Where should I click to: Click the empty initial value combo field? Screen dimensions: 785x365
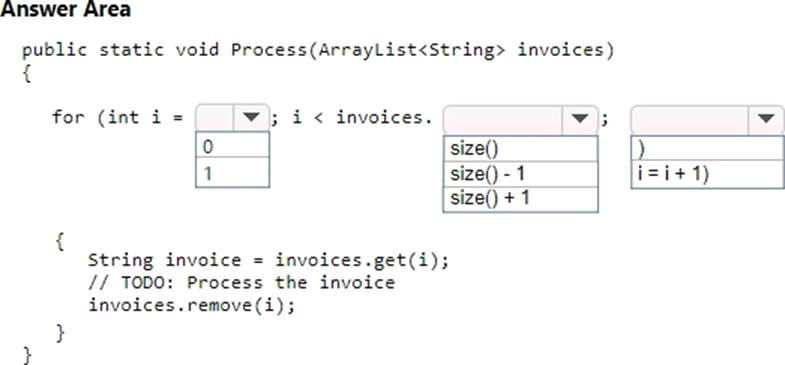(215, 118)
